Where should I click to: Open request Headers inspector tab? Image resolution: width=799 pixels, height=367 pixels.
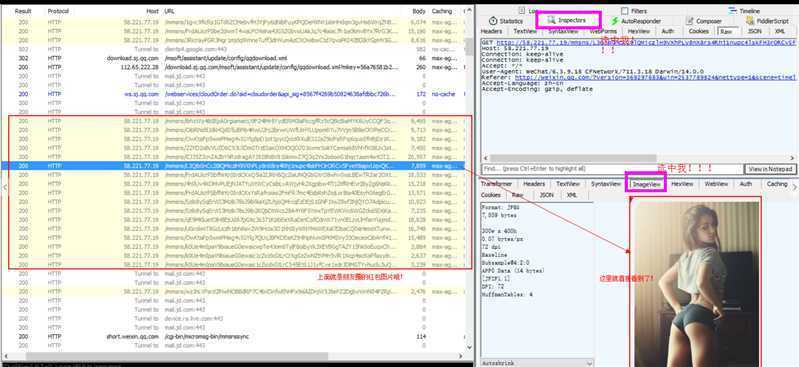[x=491, y=31]
